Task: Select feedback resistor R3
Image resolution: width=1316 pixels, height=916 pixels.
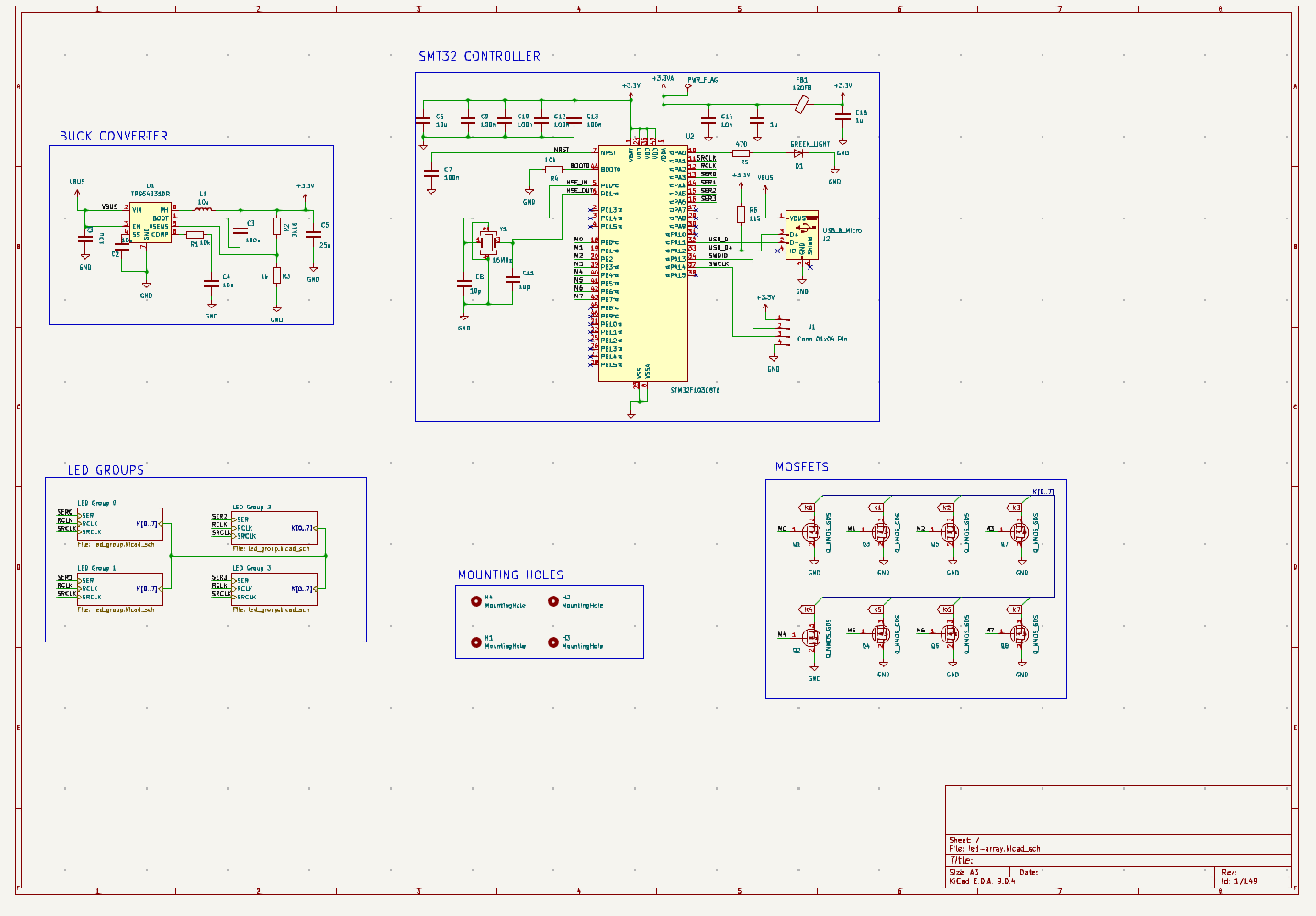Action: (x=277, y=275)
